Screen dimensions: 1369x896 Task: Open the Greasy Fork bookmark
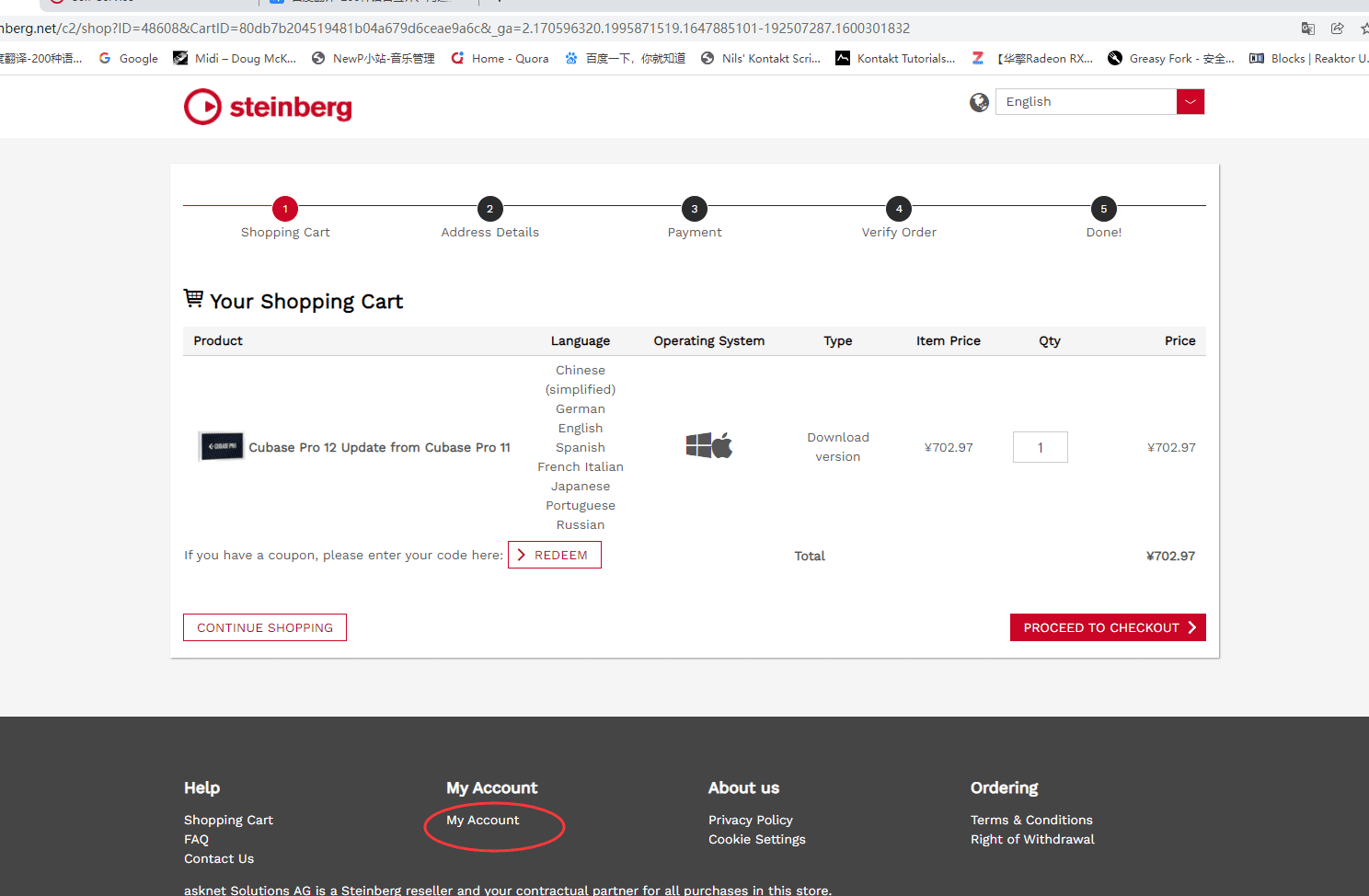(x=1171, y=58)
